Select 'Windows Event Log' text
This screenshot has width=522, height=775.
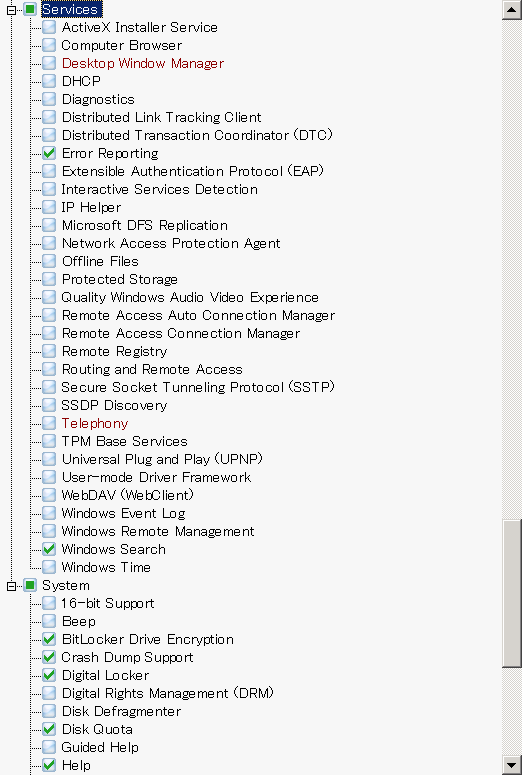tap(124, 514)
